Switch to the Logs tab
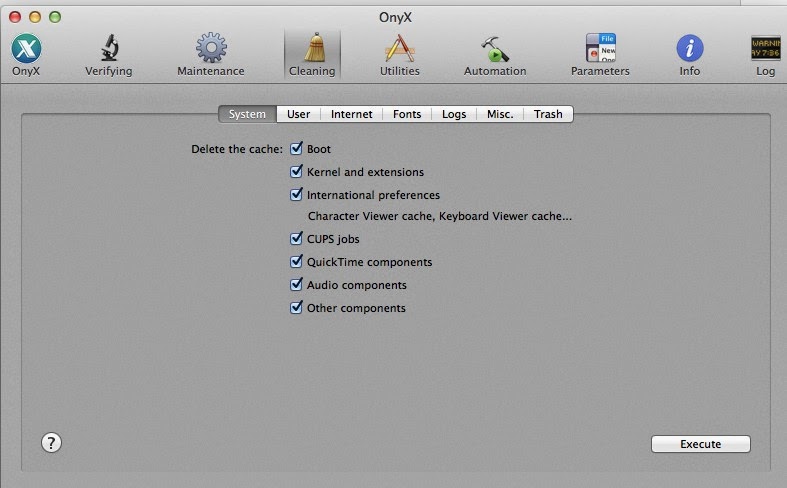Screen dimensions: 787x488 (x=454, y=114)
